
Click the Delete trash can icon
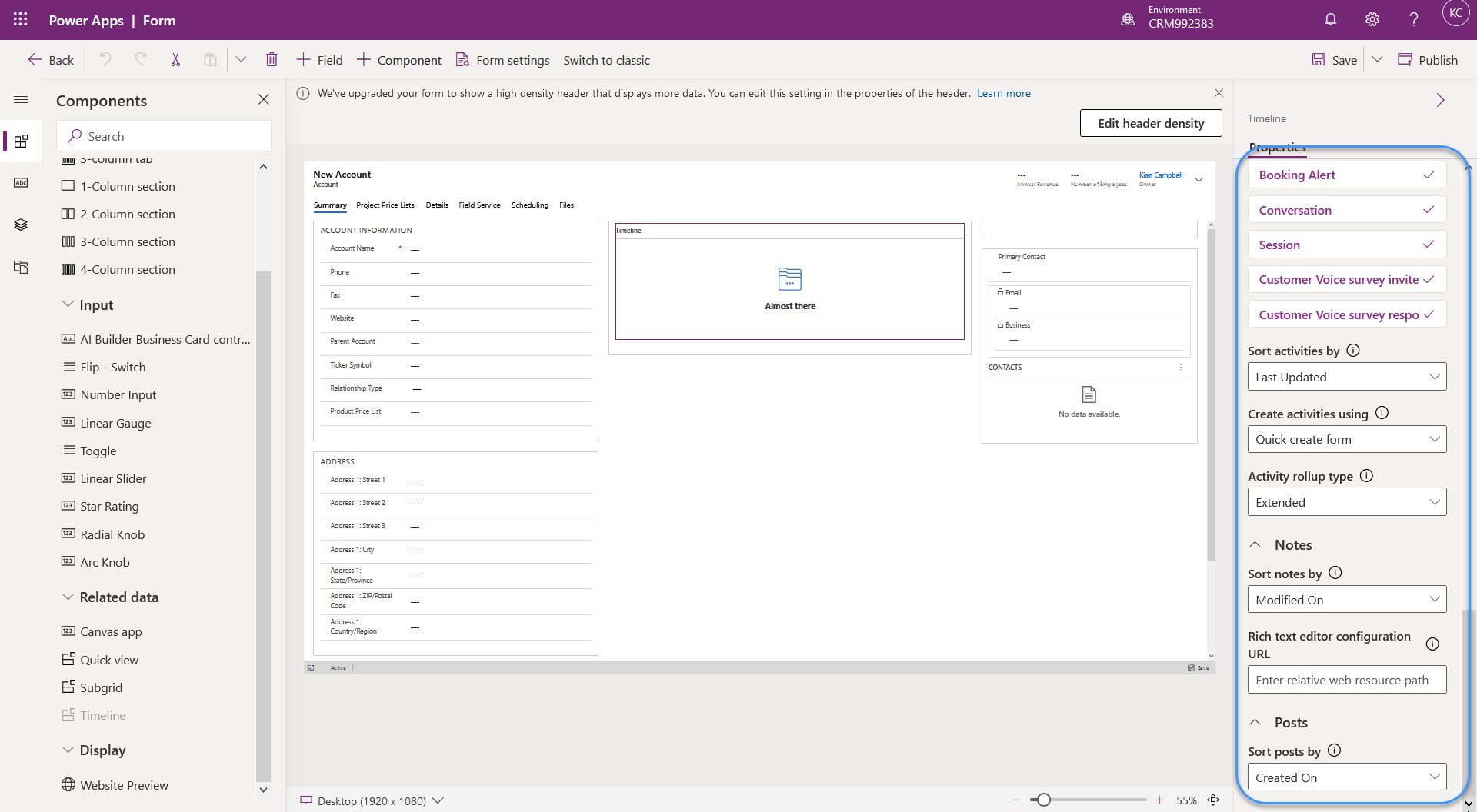coord(272,60)
